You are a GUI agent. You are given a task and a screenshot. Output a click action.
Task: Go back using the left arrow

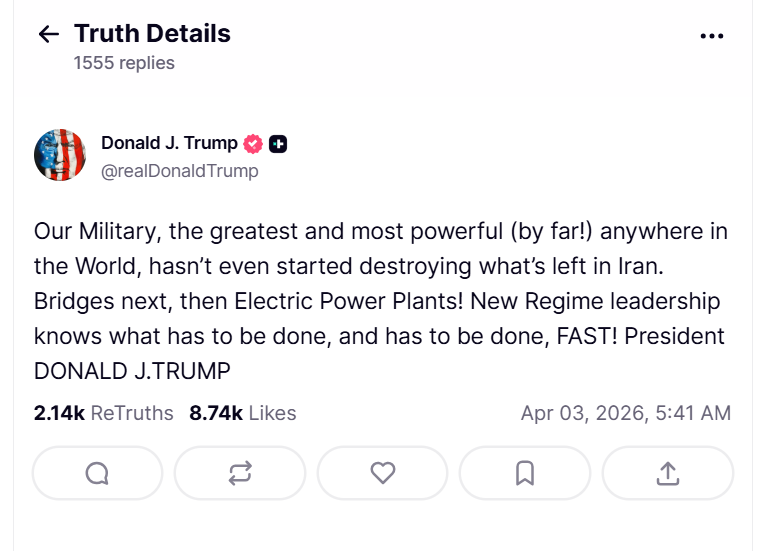coord(49,34)
